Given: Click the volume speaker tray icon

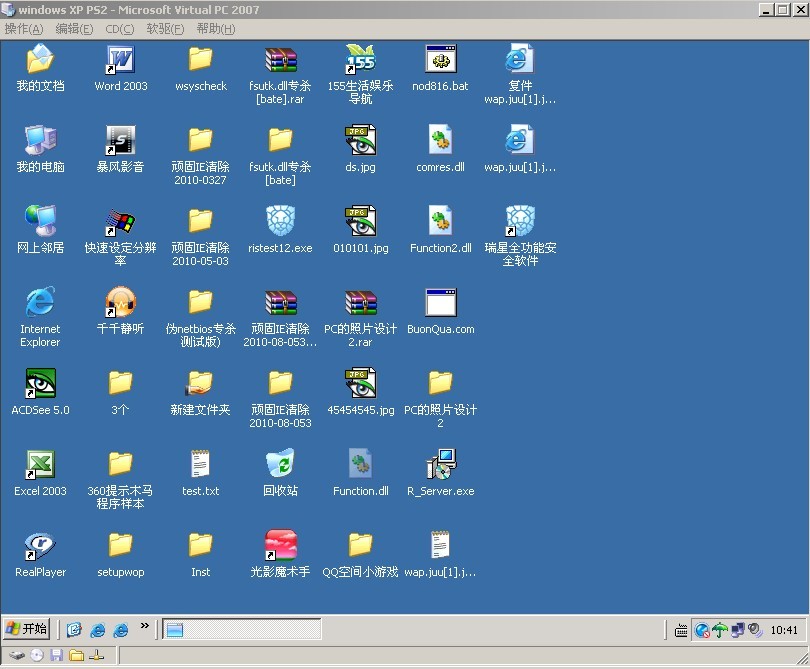Looking at the screenshot, I should 755,630.
